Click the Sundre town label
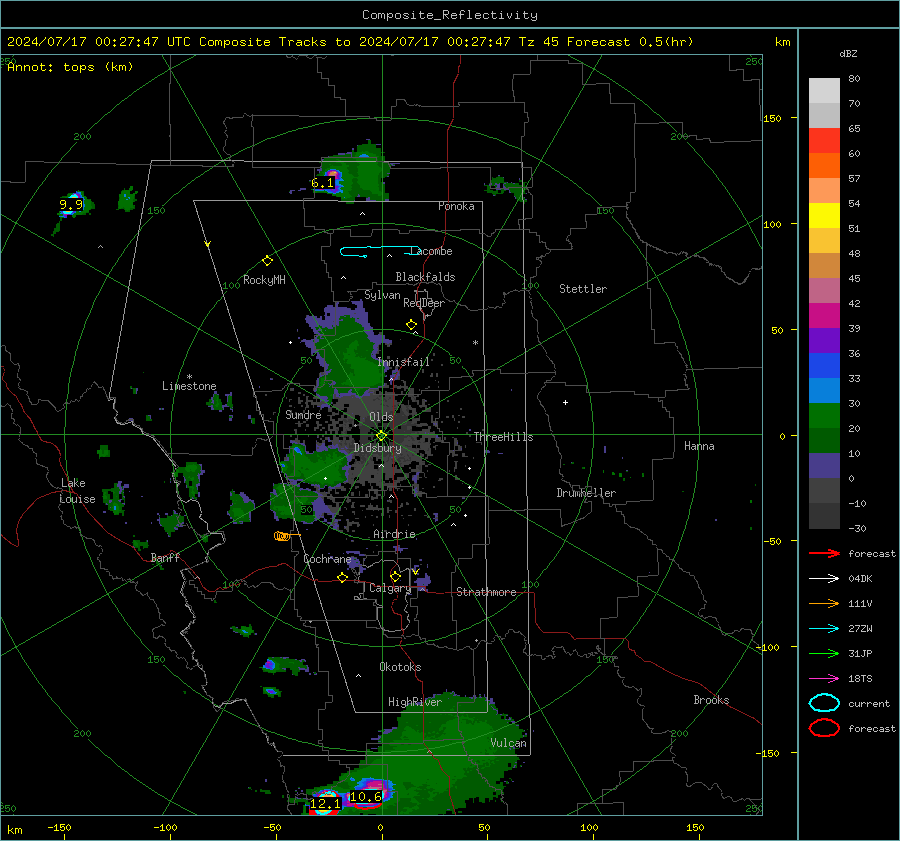 [303, 415]
